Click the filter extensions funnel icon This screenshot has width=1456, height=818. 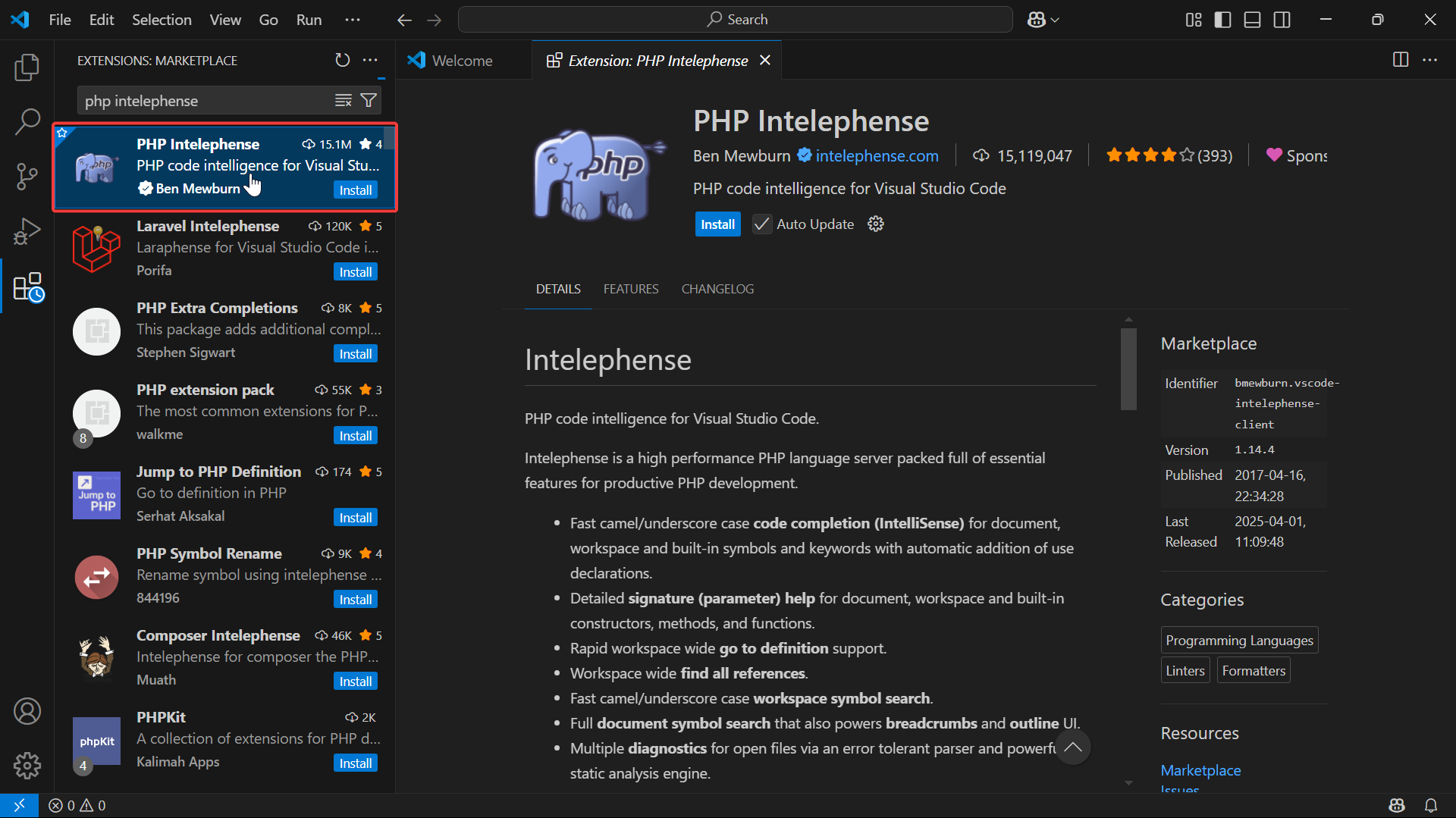pyautogui.click(x=369, y=100)
